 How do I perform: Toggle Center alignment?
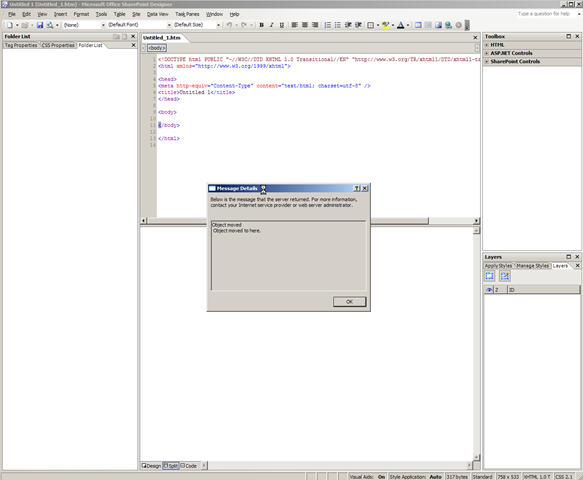tap(305, 25)
